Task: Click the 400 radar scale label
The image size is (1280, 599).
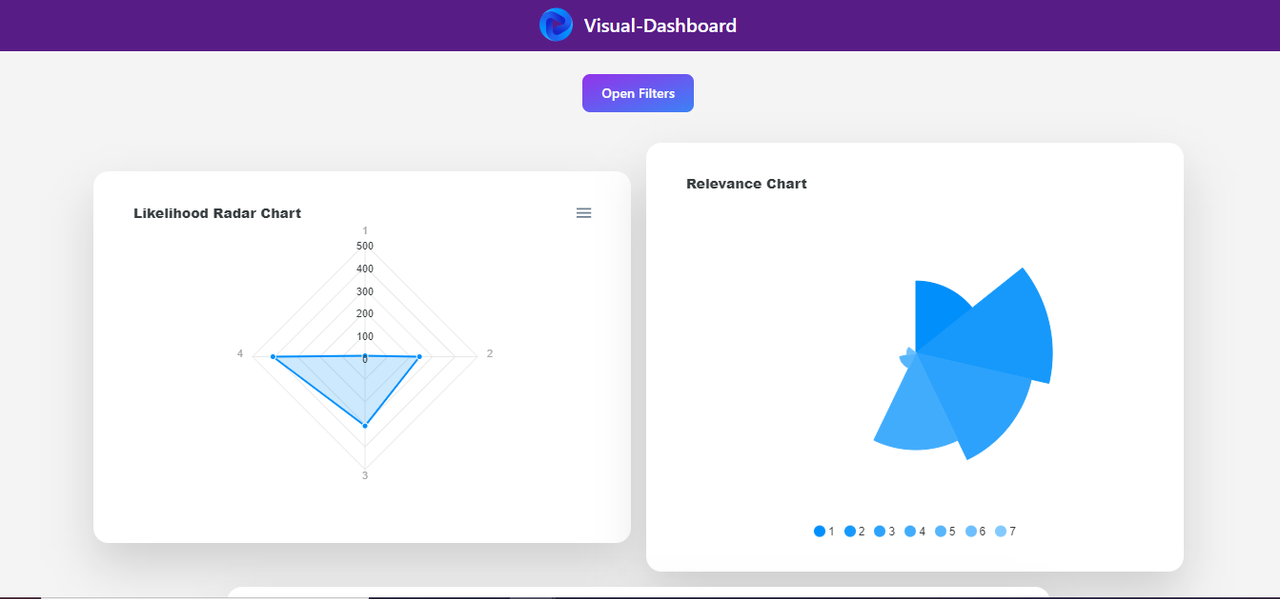Action: click(x=365, y=269)
